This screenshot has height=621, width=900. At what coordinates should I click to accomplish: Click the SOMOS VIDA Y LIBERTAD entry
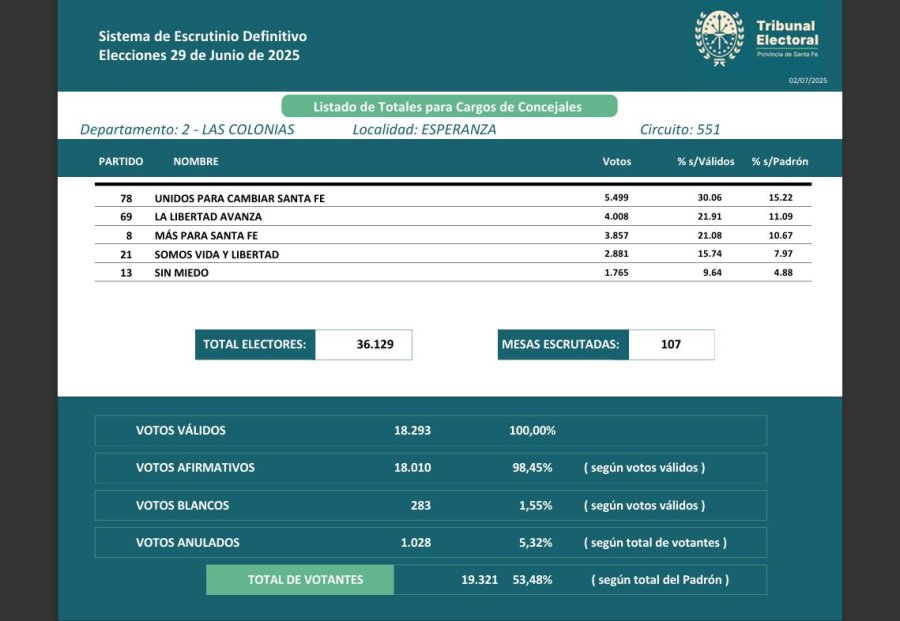pyautogui.click(x=216, y=254)
